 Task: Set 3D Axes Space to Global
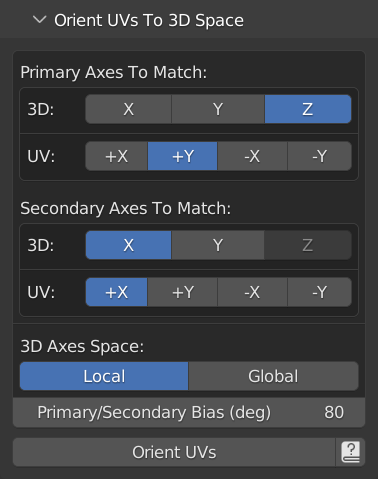(274, 376)
